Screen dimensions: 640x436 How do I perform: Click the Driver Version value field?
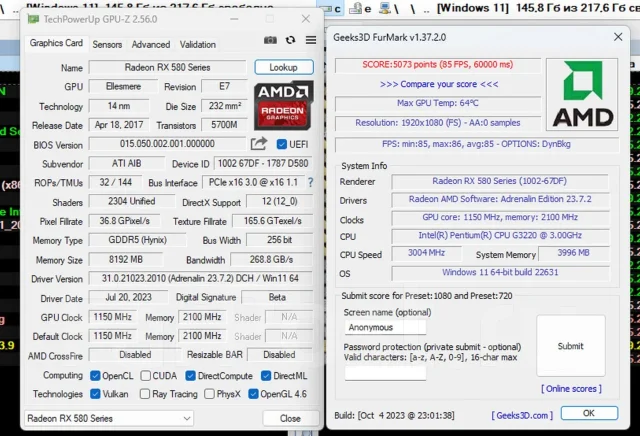[x=200, y=278]
